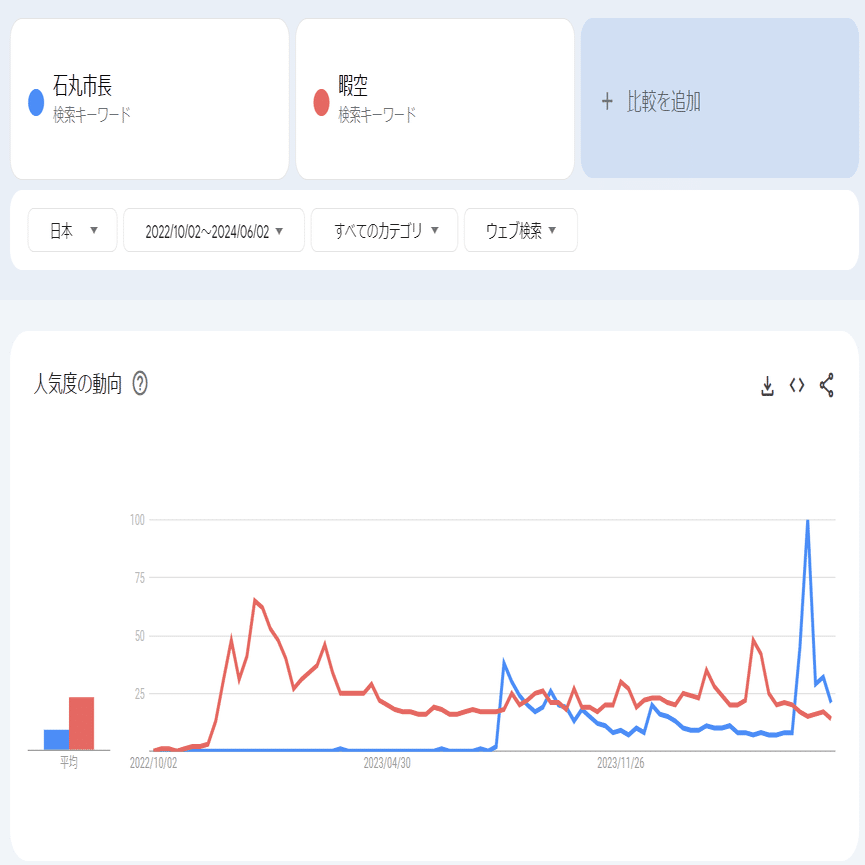
Task: Click the red average bar
Action: 82,723
